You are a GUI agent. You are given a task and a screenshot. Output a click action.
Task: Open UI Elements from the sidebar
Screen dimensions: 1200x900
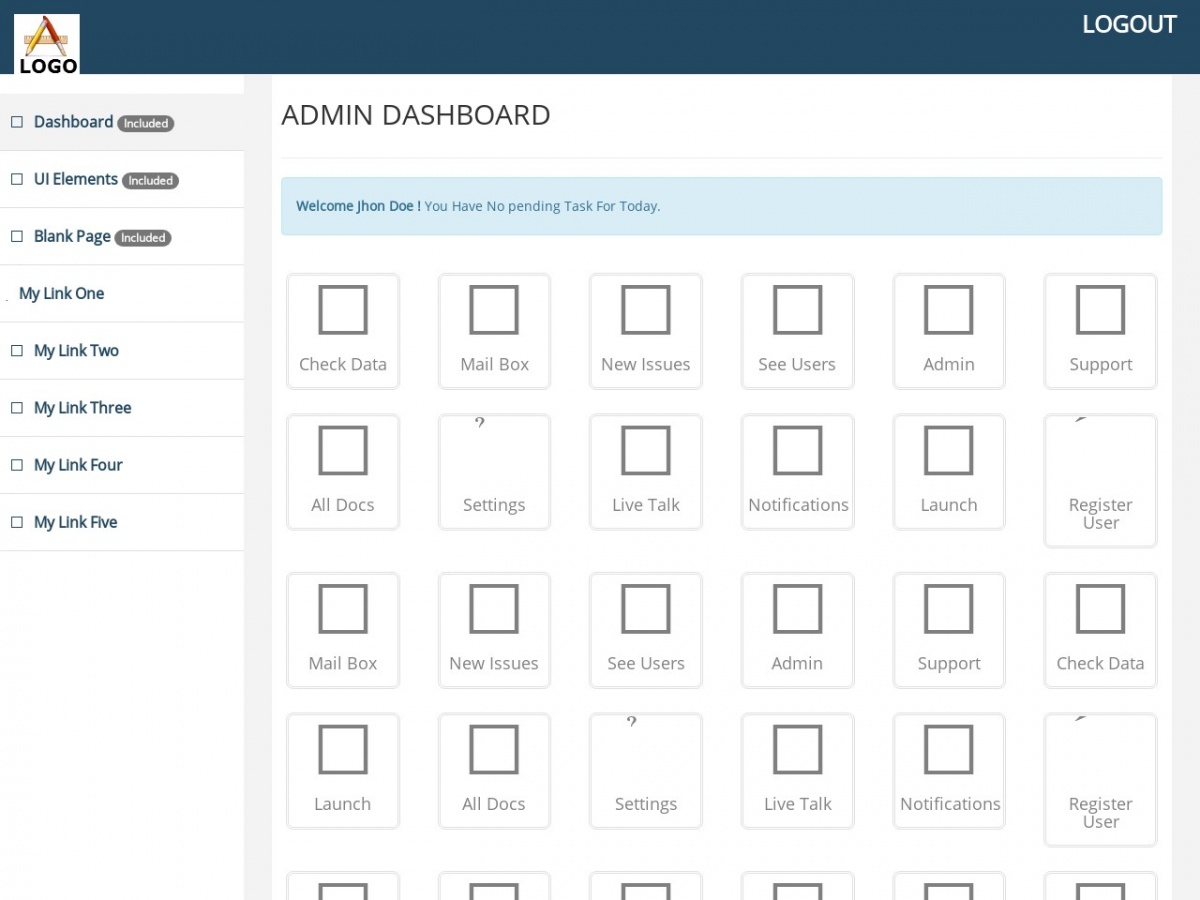point(75,179)
